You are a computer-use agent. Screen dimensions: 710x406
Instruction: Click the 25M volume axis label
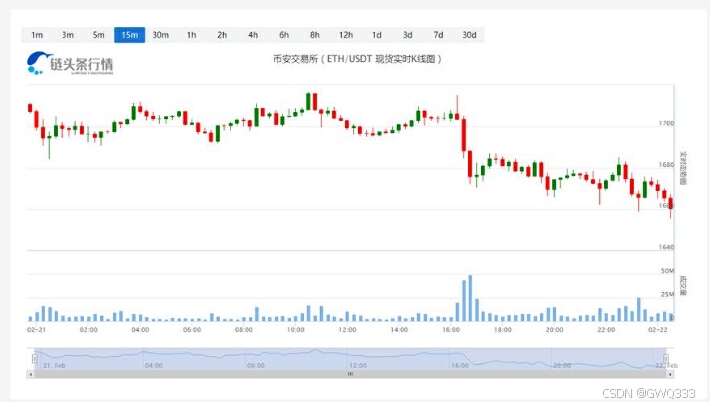(667, 294)
